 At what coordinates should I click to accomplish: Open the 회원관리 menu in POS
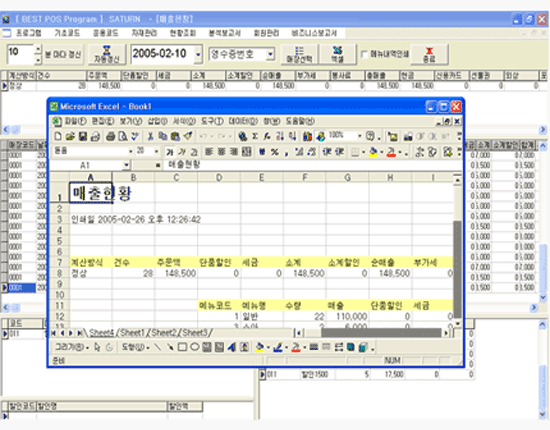266,33
